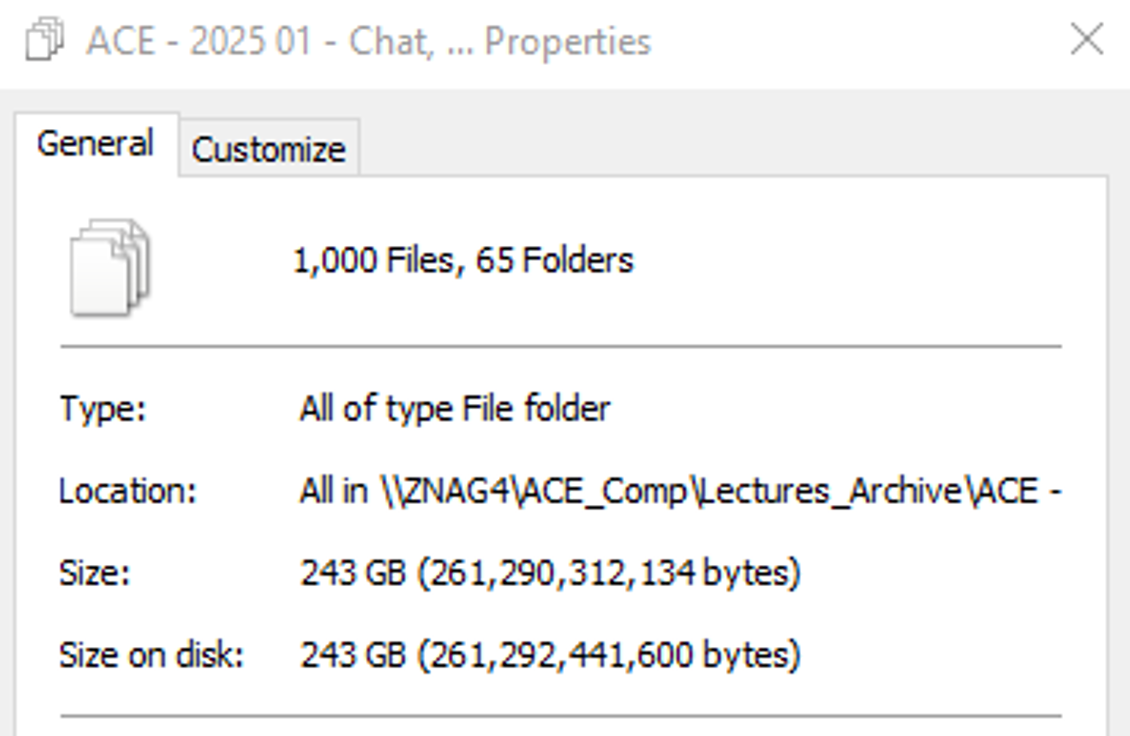Click the Type label
1130x736 pixels.
click(103, 409)
